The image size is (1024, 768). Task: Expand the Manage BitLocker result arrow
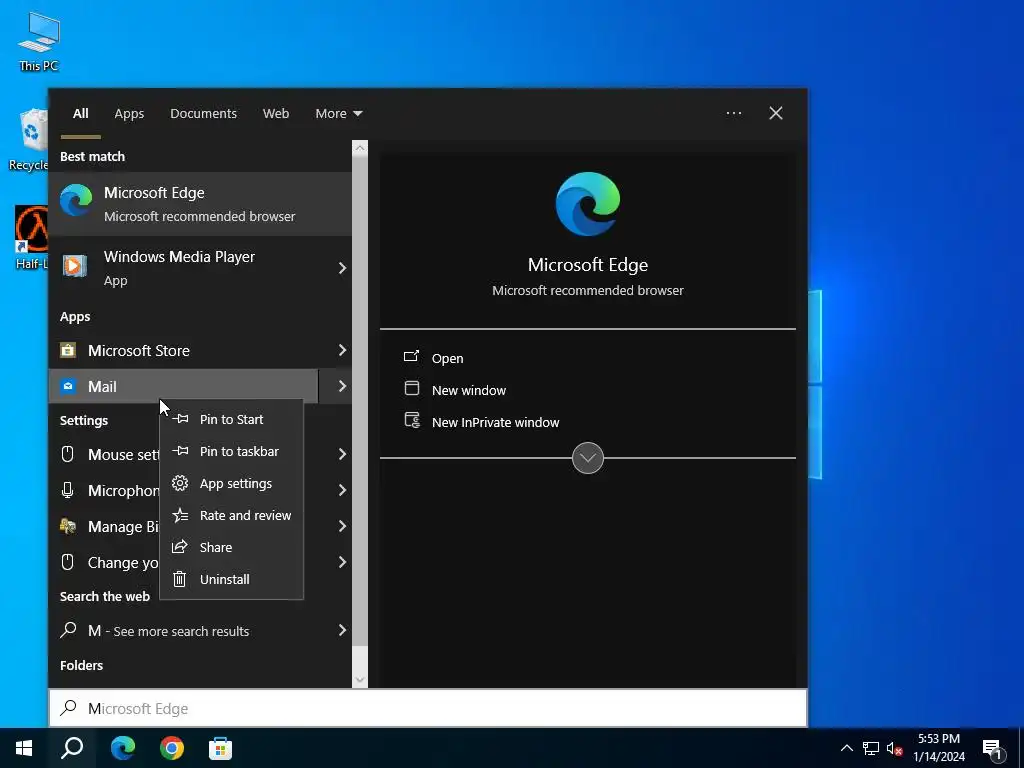click(342, 526)
